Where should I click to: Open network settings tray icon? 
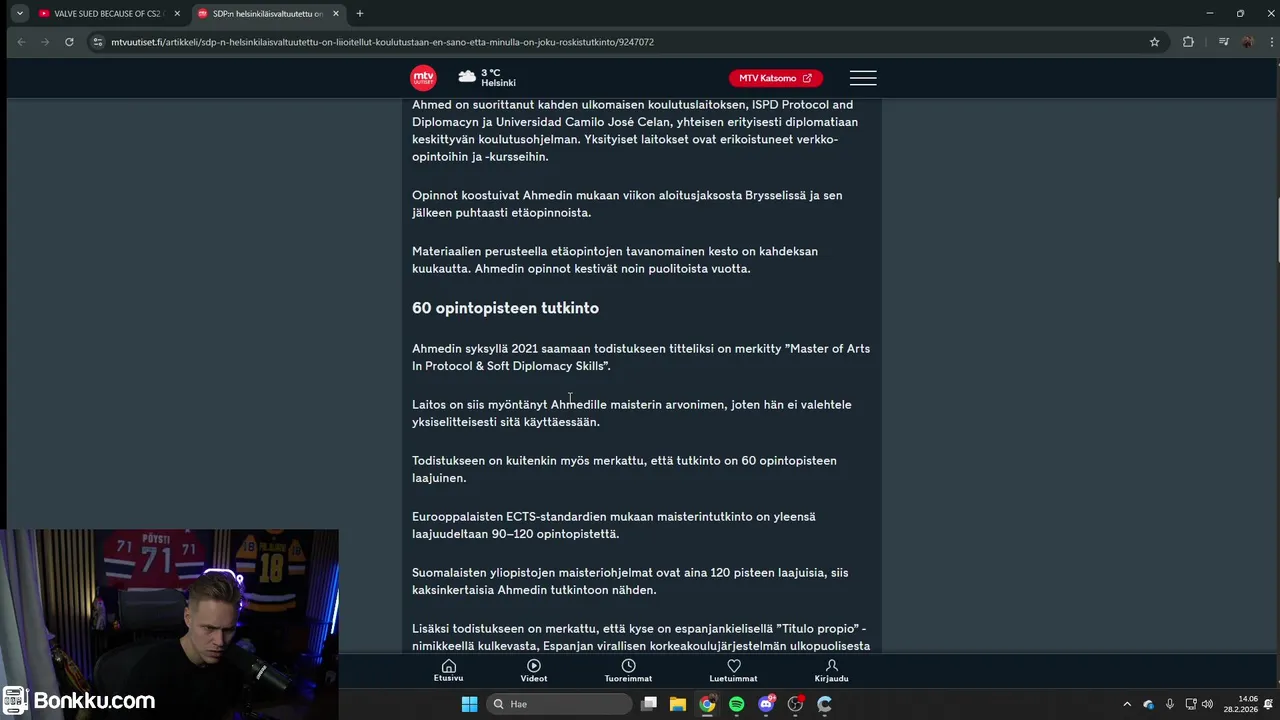coord(1191,704)
